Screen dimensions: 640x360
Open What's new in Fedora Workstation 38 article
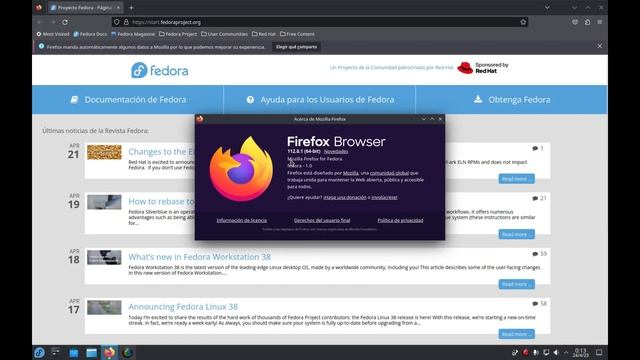click(200, 257)
